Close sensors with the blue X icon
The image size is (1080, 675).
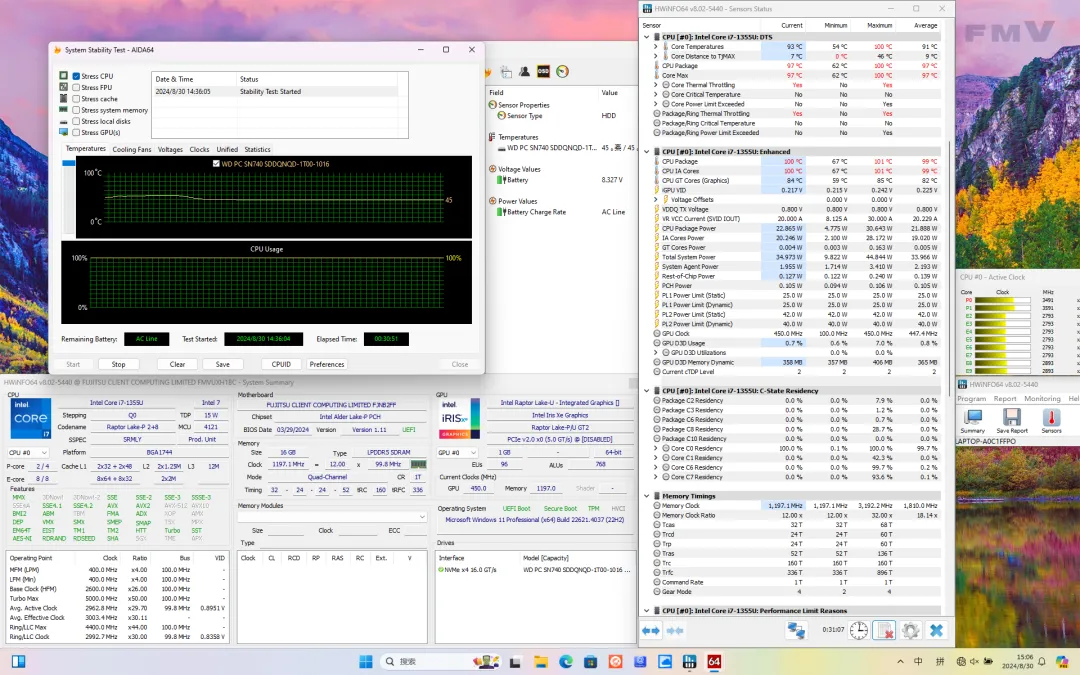click(x=936, y=630)
